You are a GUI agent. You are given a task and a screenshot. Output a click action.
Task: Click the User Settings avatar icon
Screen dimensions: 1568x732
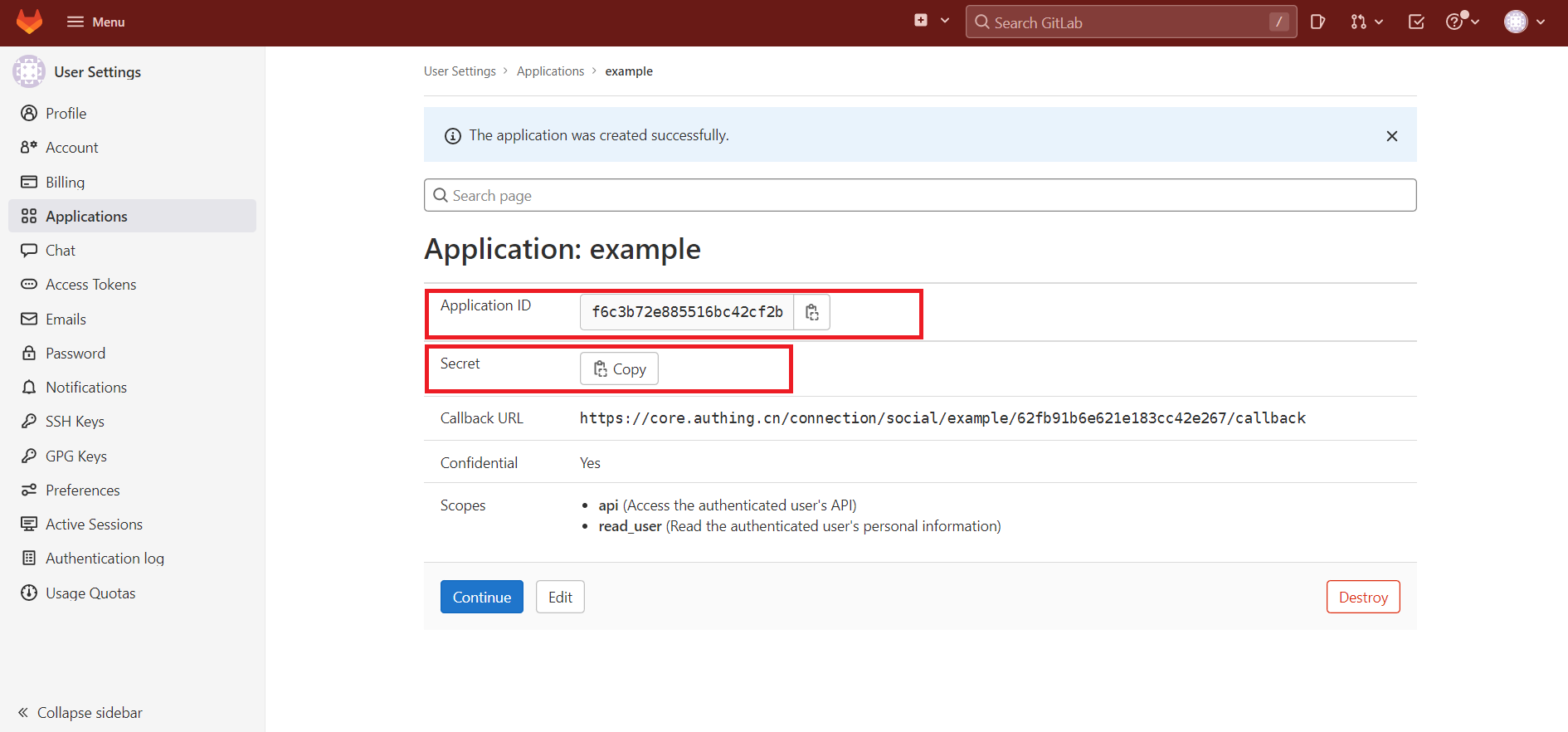pyautogui.click(x=29, y=72)
